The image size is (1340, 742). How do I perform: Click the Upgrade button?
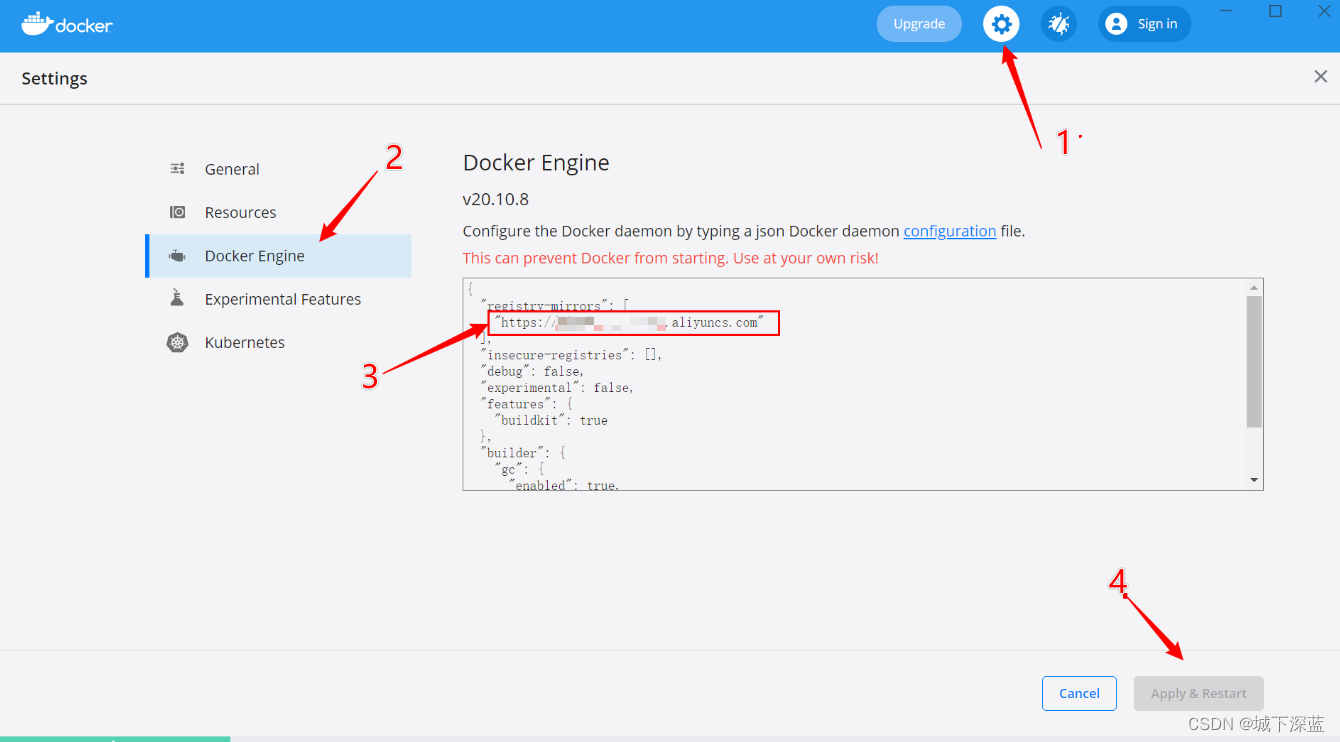(x=919, y=24)
